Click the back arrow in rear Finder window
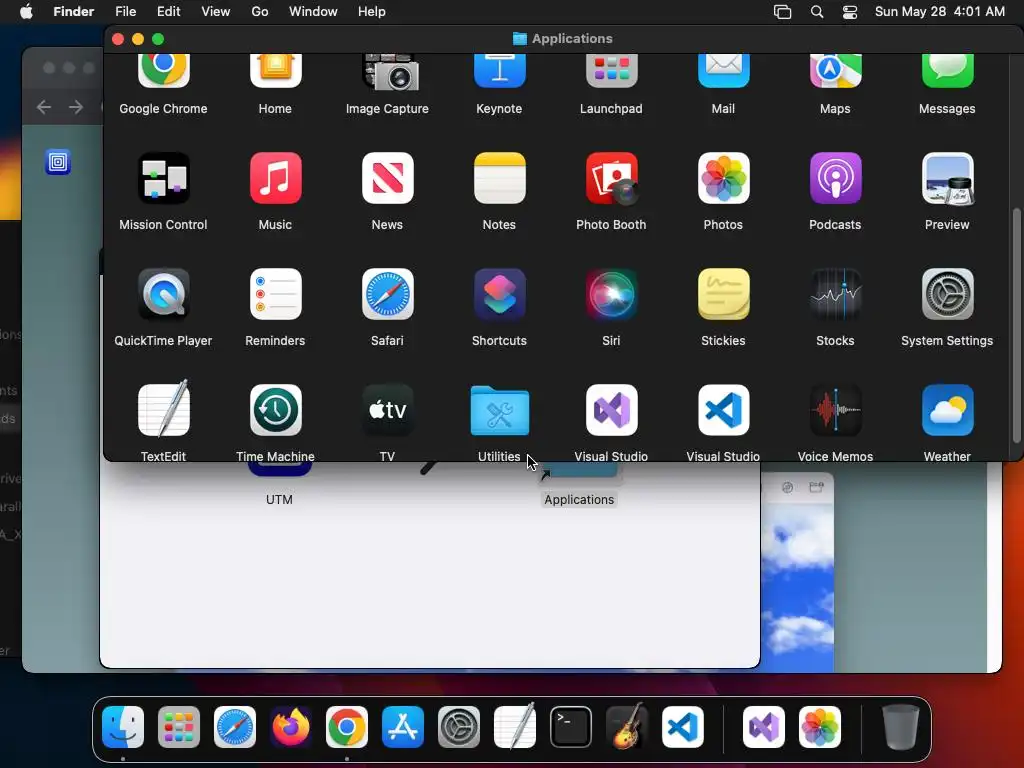Image resolution: width=1024 pixels, height=768 pixels. coord(44,107)
